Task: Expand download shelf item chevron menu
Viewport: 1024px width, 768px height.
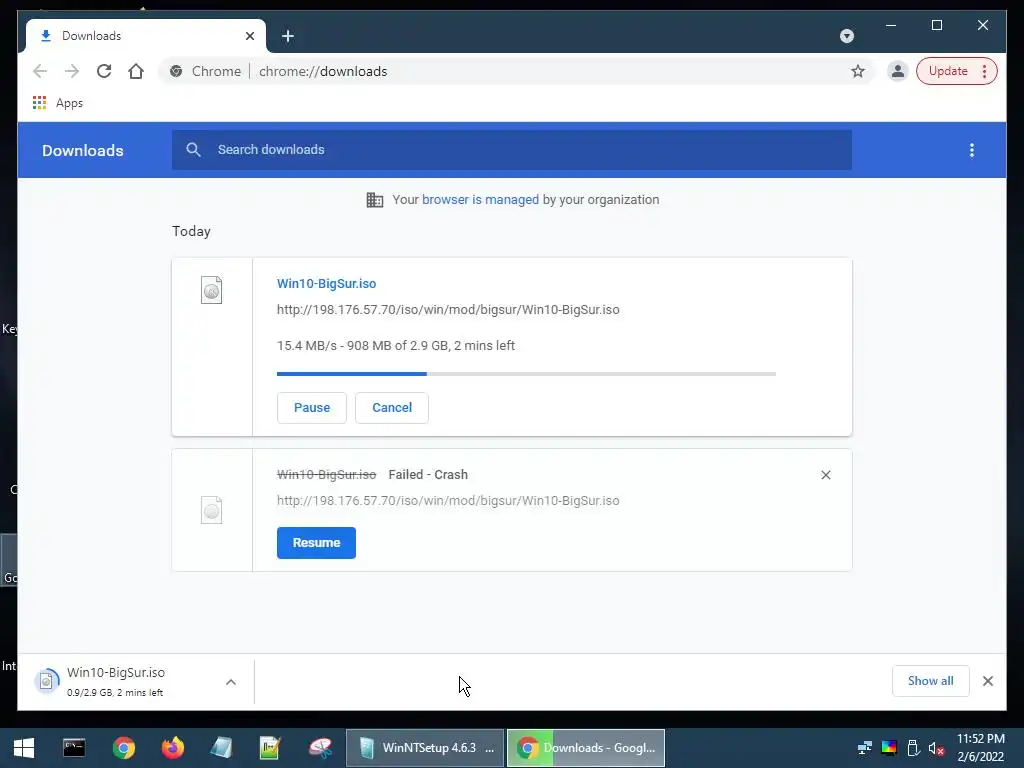Action: point(231,682)
